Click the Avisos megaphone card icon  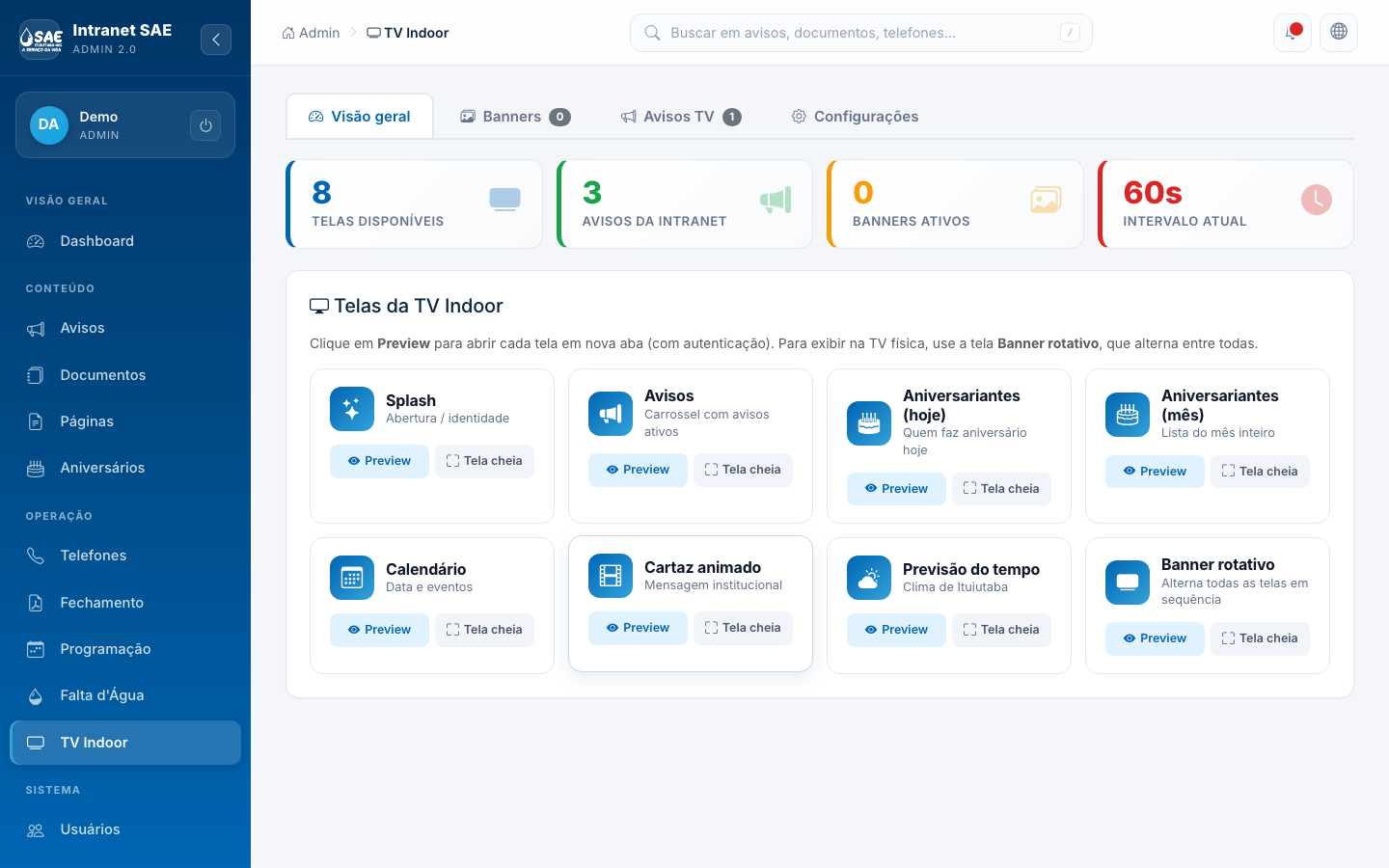click(x=611, y=414)
